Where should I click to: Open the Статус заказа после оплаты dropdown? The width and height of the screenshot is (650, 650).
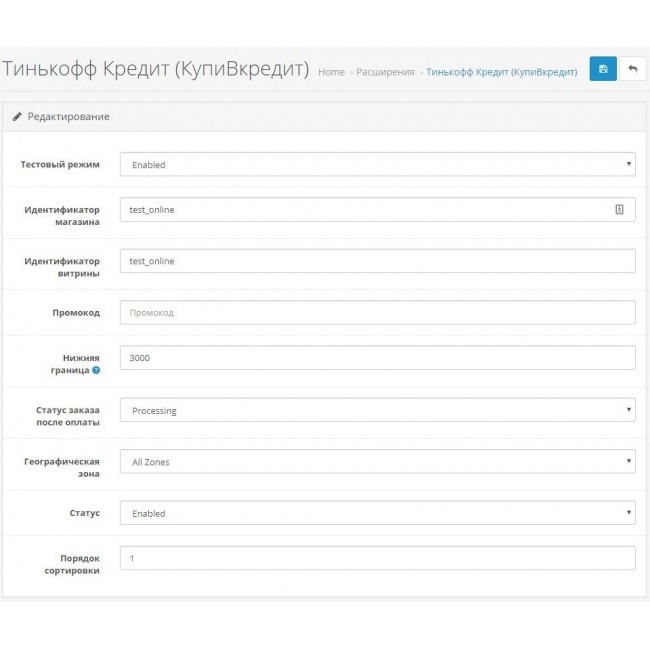coord(377,410)
